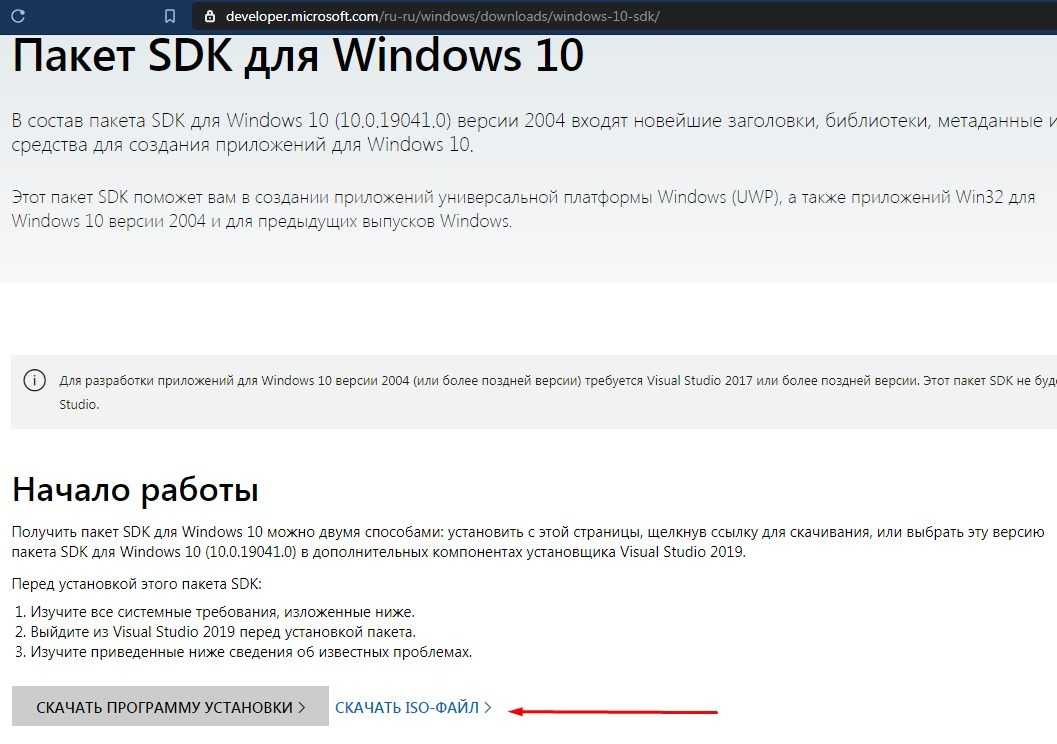
Task: Open the СКАЧАТЬ ISO-ФАЙЛ link
Action: 407,708
